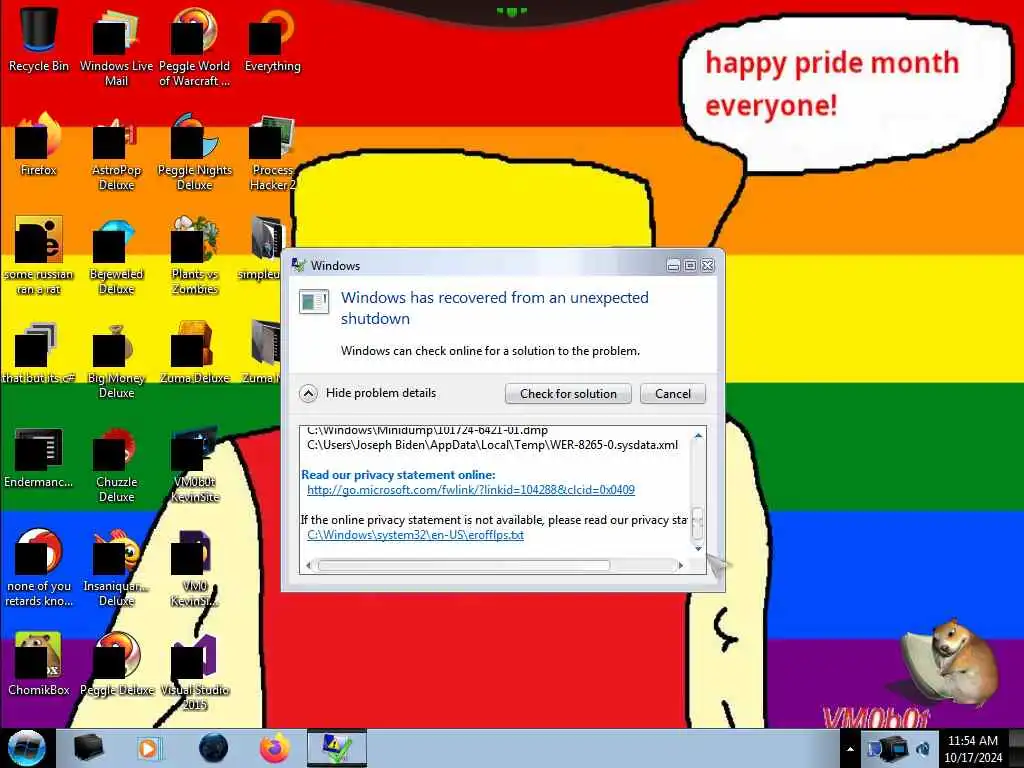Click scroll down arrow in details box

698,549
